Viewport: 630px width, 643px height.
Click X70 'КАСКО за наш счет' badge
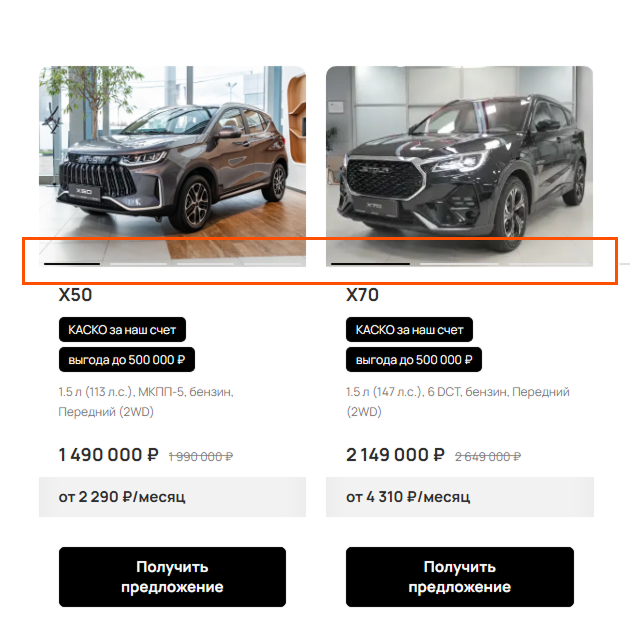click(409, 329)
